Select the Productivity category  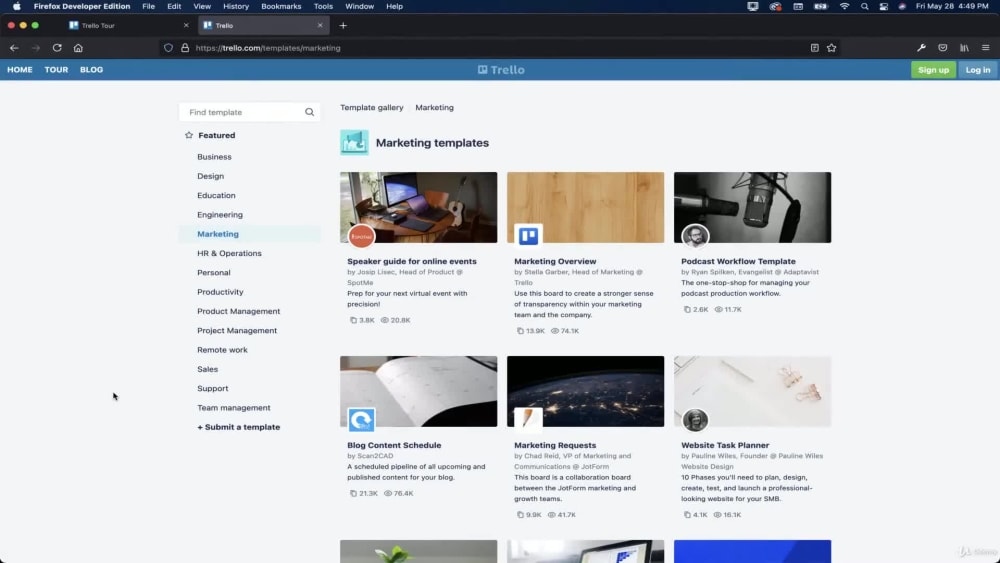[x=220, y=292]
